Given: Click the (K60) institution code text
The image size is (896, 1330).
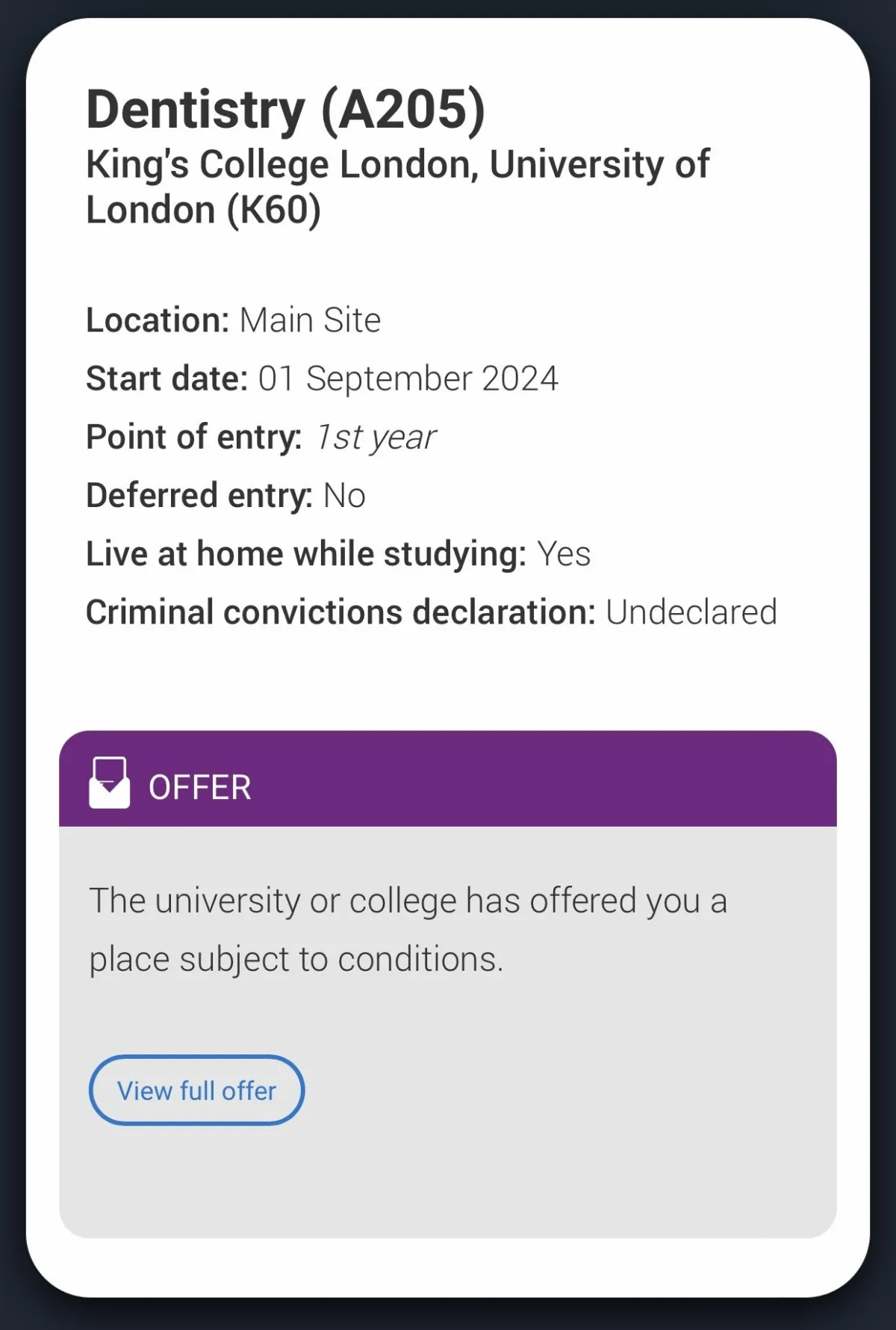Looking at the screenshot, I should (274, 210).
